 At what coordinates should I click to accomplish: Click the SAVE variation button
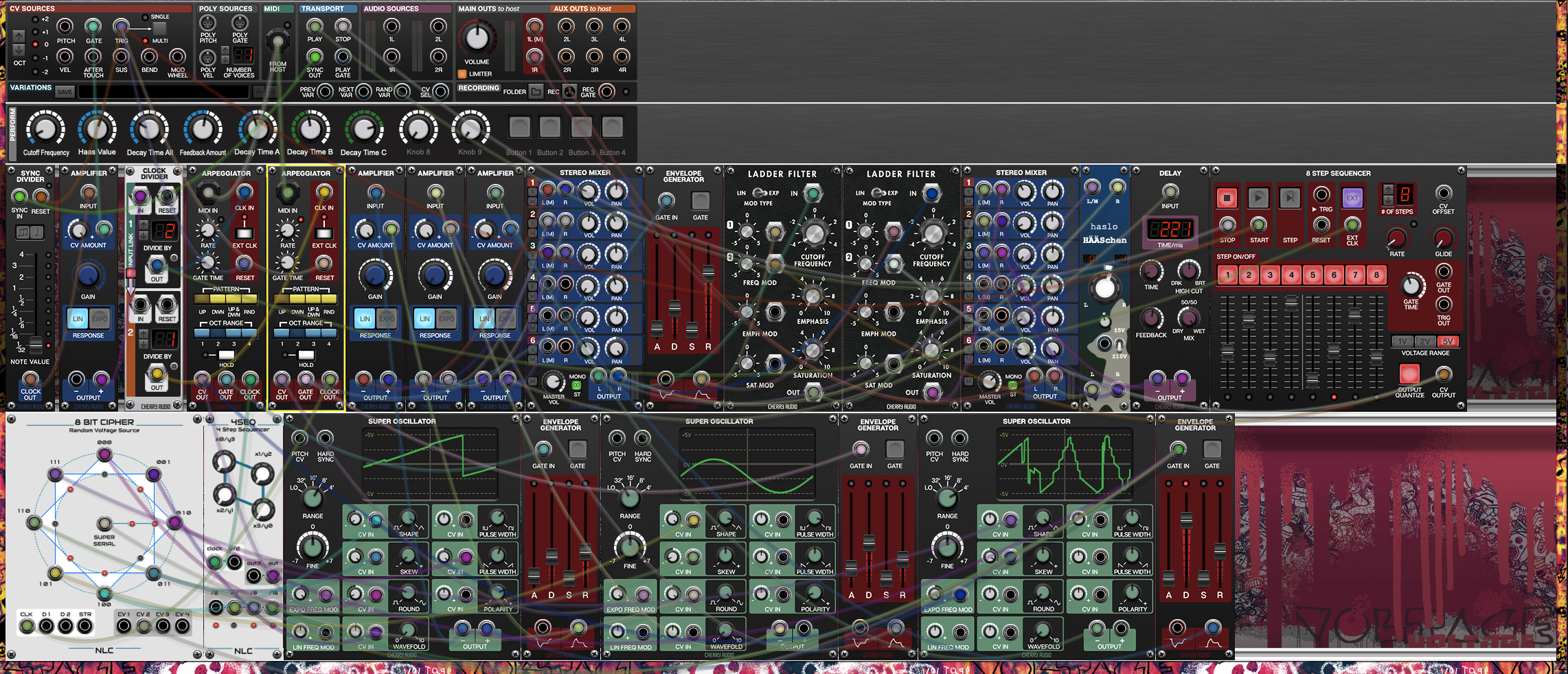click(65, 92)
